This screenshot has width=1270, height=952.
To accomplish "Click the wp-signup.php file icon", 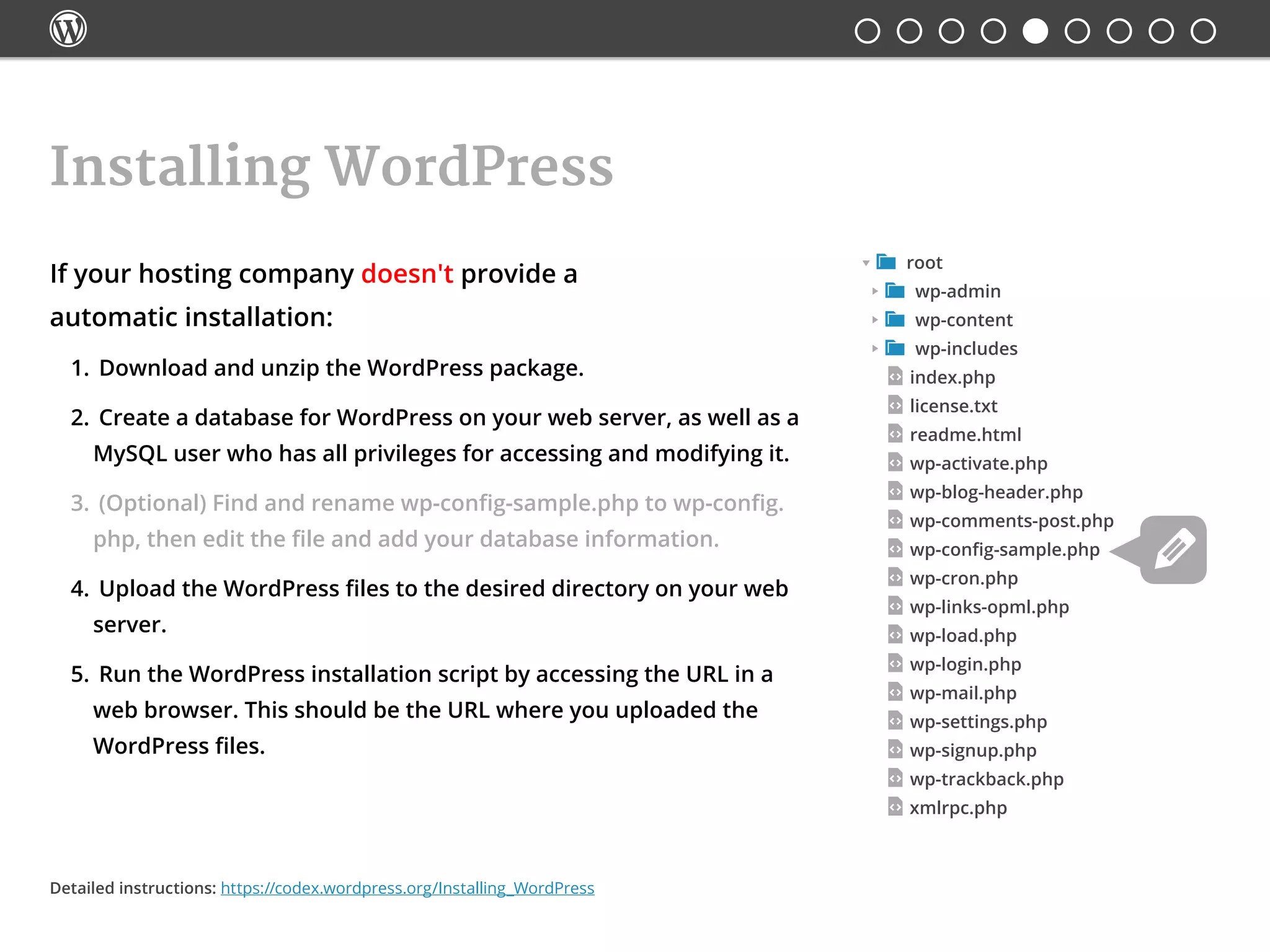I will click(x=895, y=749).
